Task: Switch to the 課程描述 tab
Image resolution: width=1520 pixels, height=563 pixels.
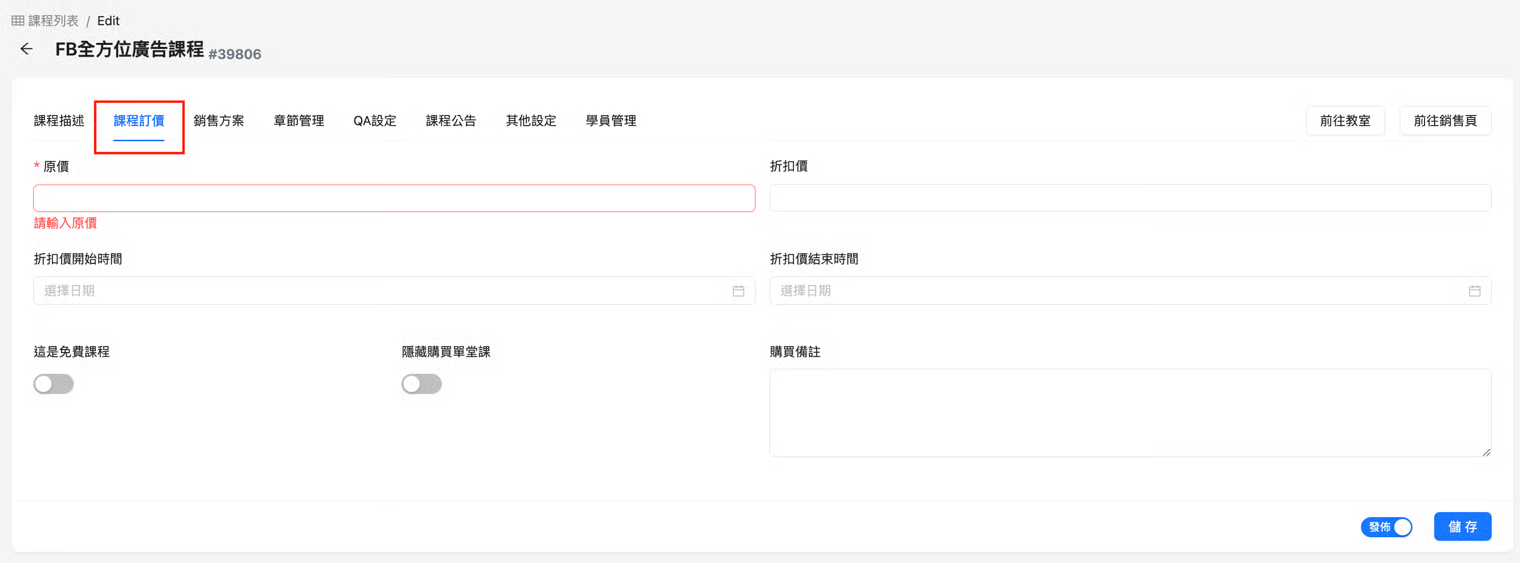Action: point(59,121)
